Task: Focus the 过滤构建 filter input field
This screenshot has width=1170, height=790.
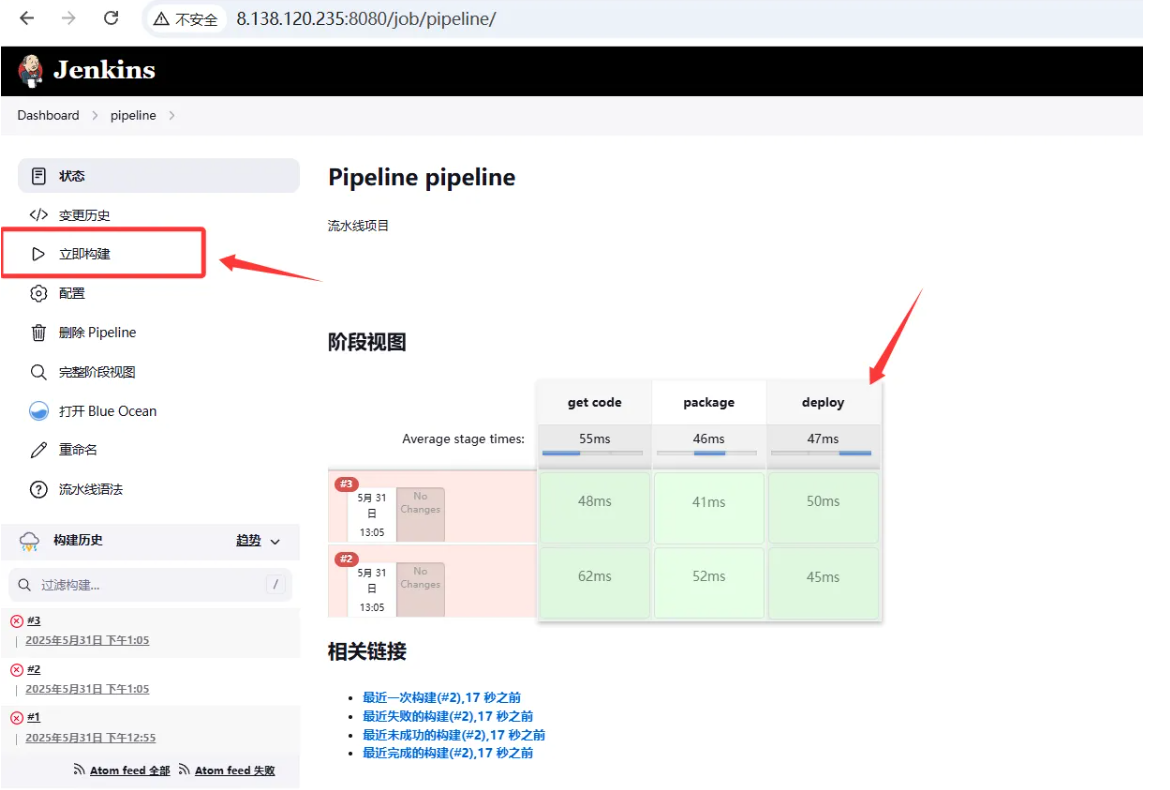Action: pyautogui.click(x=150, y=585)
